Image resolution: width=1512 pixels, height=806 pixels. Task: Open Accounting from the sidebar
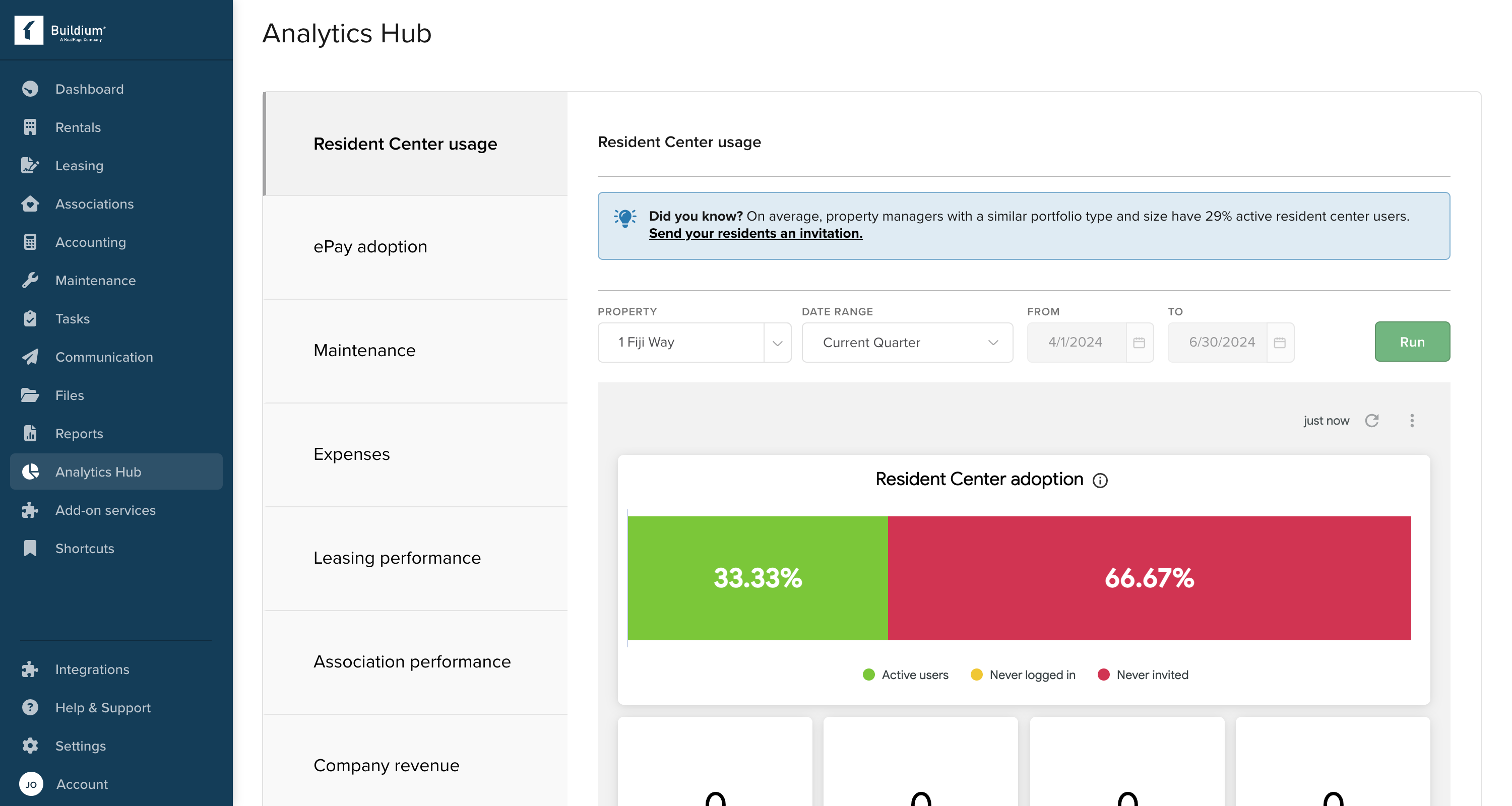(116, 242)
